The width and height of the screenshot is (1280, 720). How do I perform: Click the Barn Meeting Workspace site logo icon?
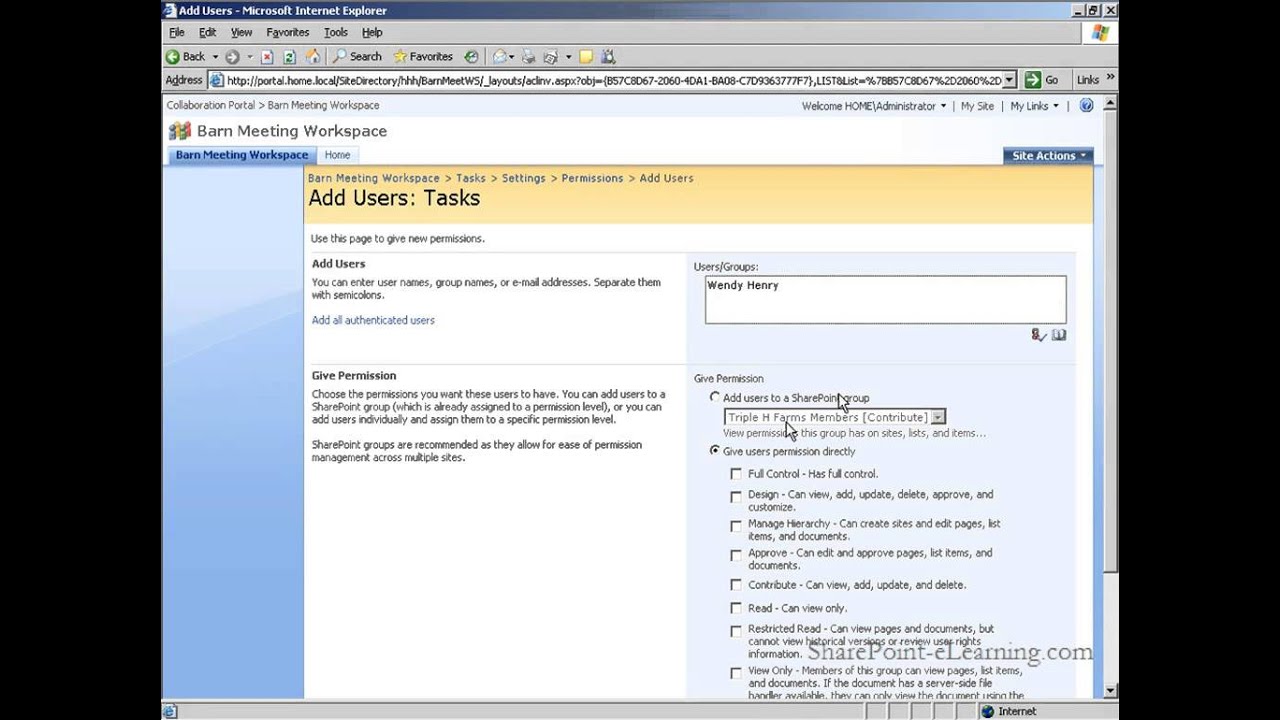click(x=179, y=131)
